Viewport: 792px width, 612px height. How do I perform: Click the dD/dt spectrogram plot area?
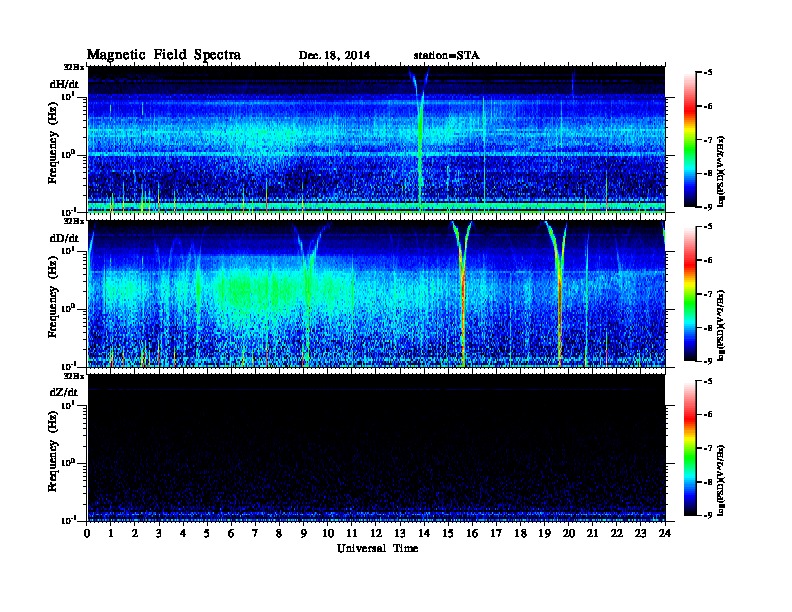click(x=376, y=294)
